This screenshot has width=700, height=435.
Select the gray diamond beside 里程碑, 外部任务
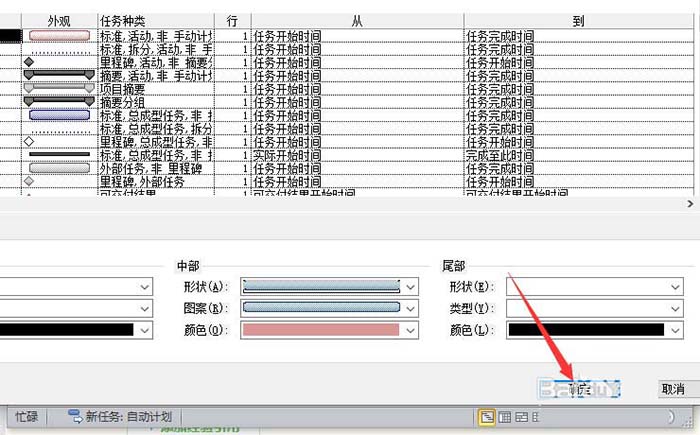pyautogui.click(x=29, y=181)
